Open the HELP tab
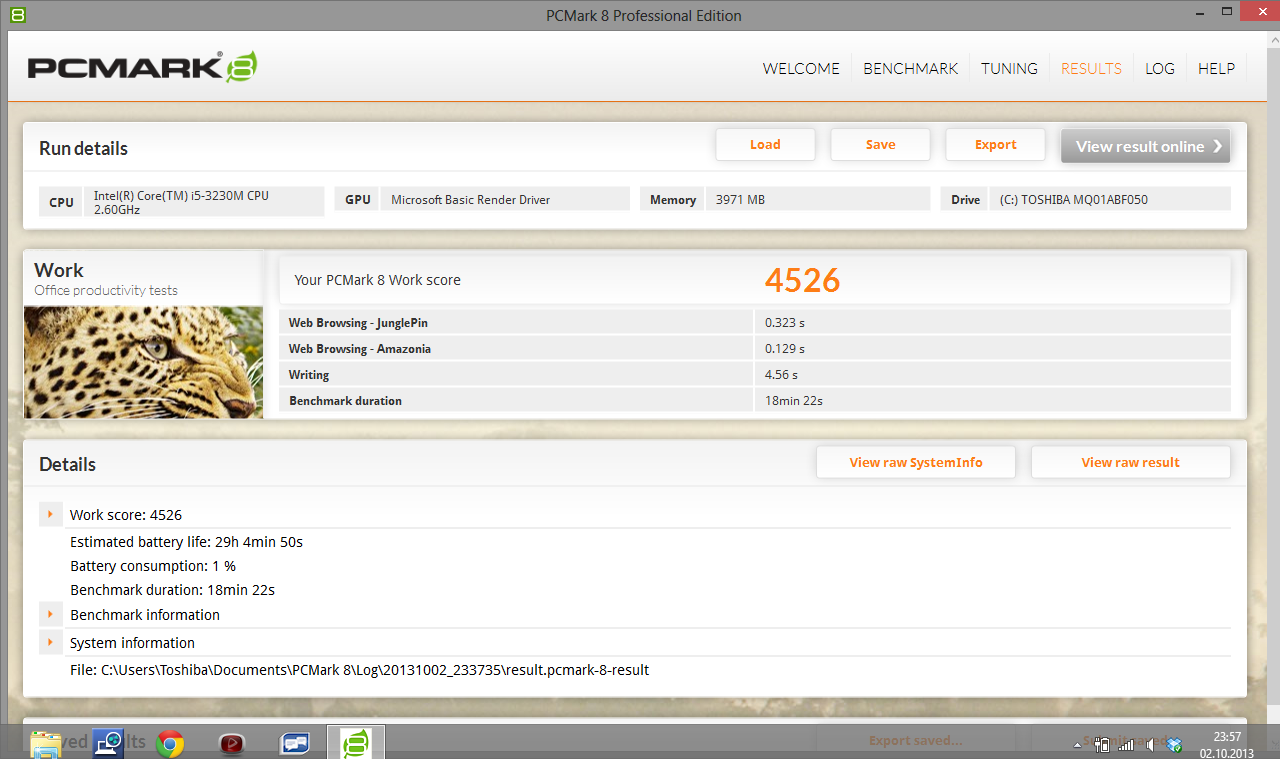 (1216, 68)
